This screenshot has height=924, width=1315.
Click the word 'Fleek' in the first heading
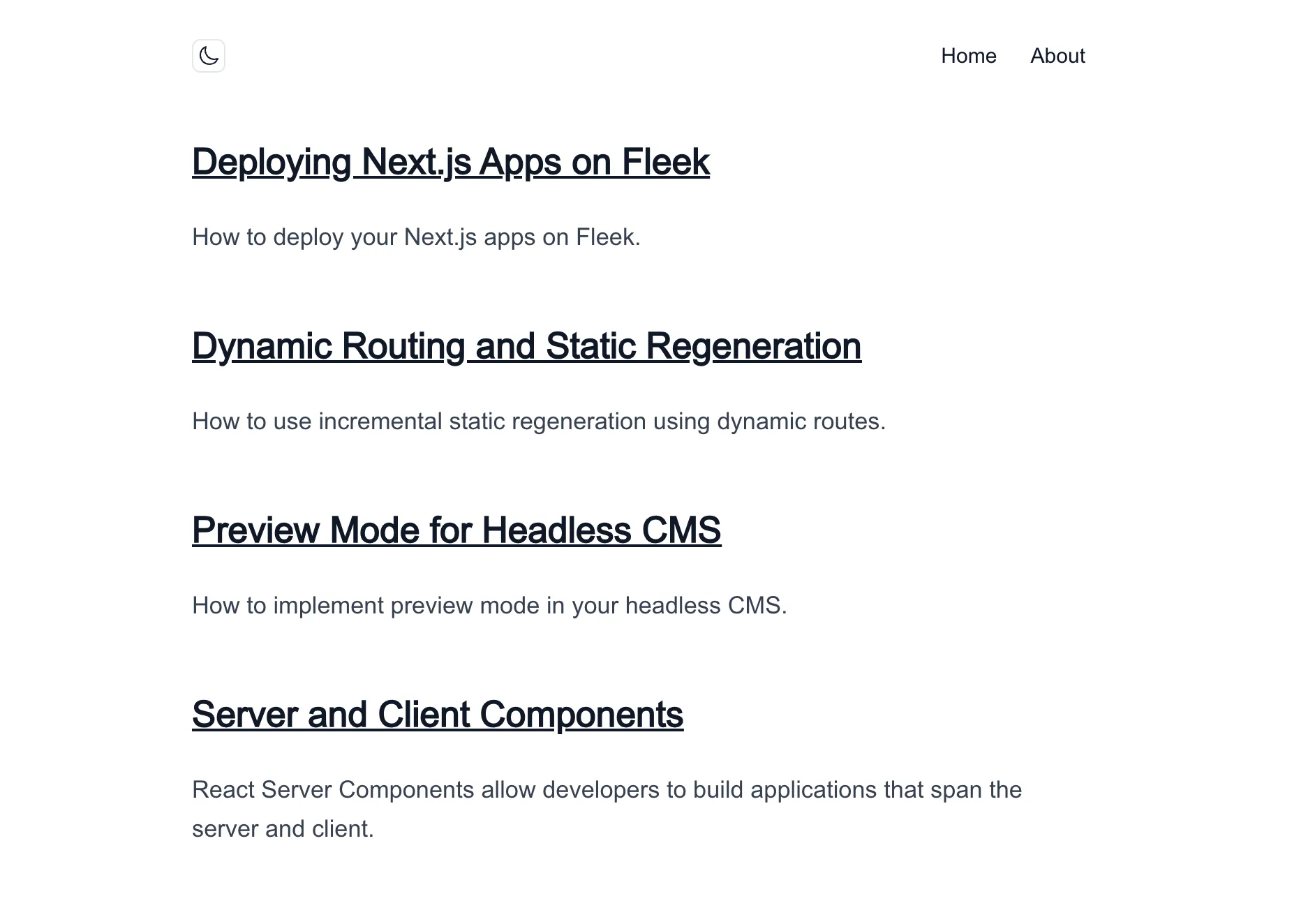[665, 162]
